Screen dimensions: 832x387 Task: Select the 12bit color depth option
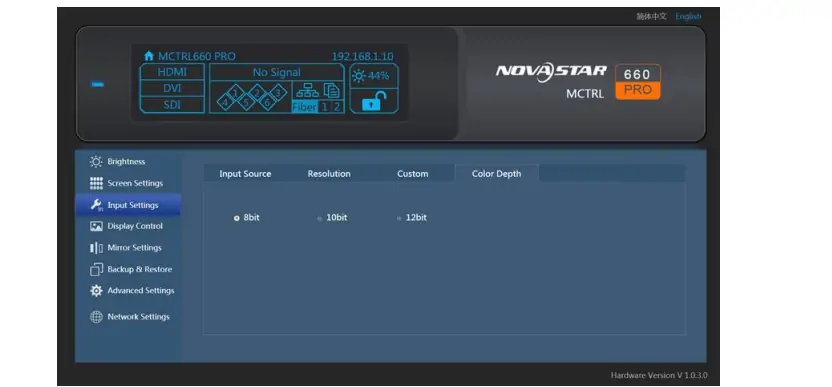pos(412,218)
